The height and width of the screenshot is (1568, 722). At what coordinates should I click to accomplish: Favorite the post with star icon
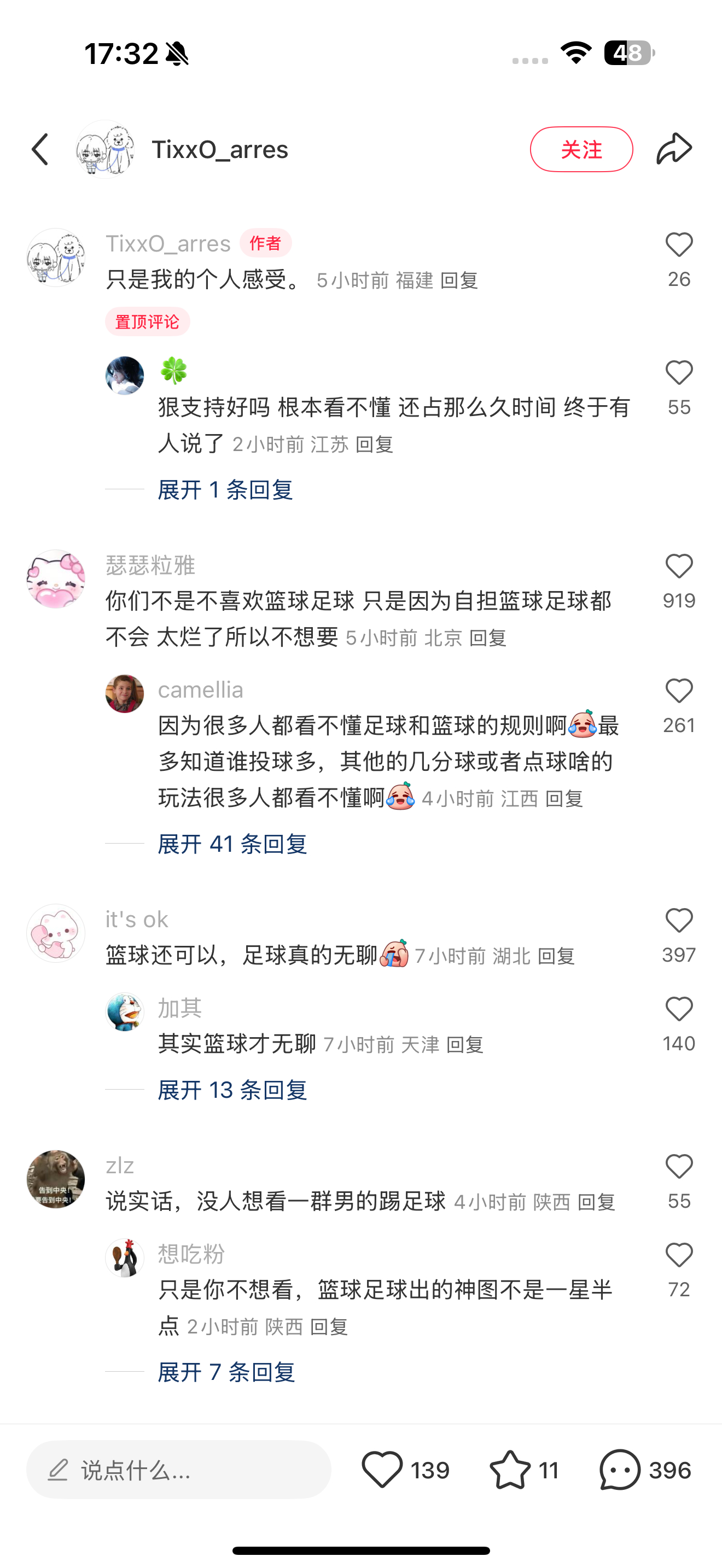(510, 1470)
